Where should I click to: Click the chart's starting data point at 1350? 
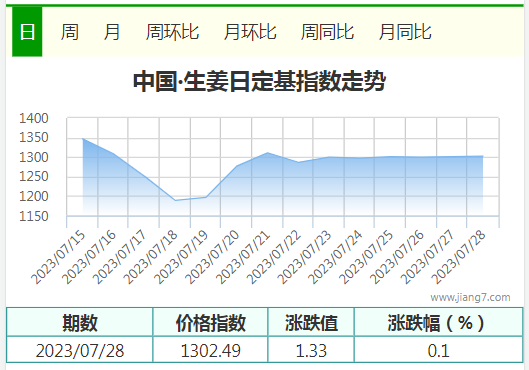coord(83,138)
